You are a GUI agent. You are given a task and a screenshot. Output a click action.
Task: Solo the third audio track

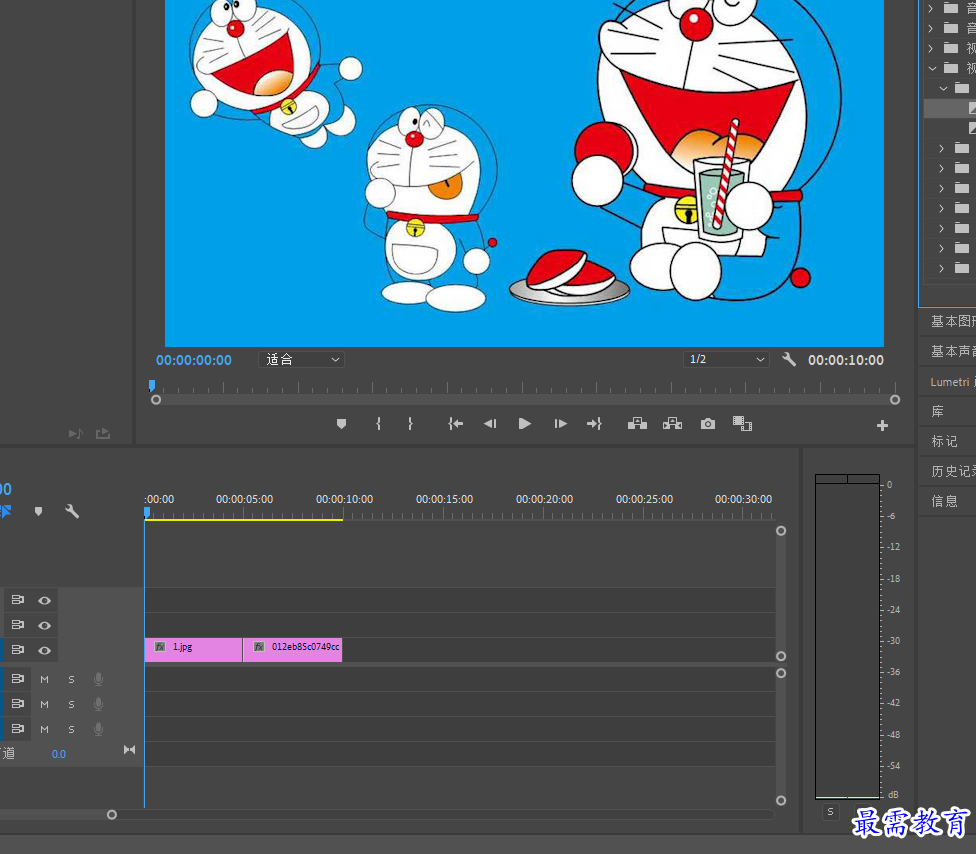pos(71,730)
